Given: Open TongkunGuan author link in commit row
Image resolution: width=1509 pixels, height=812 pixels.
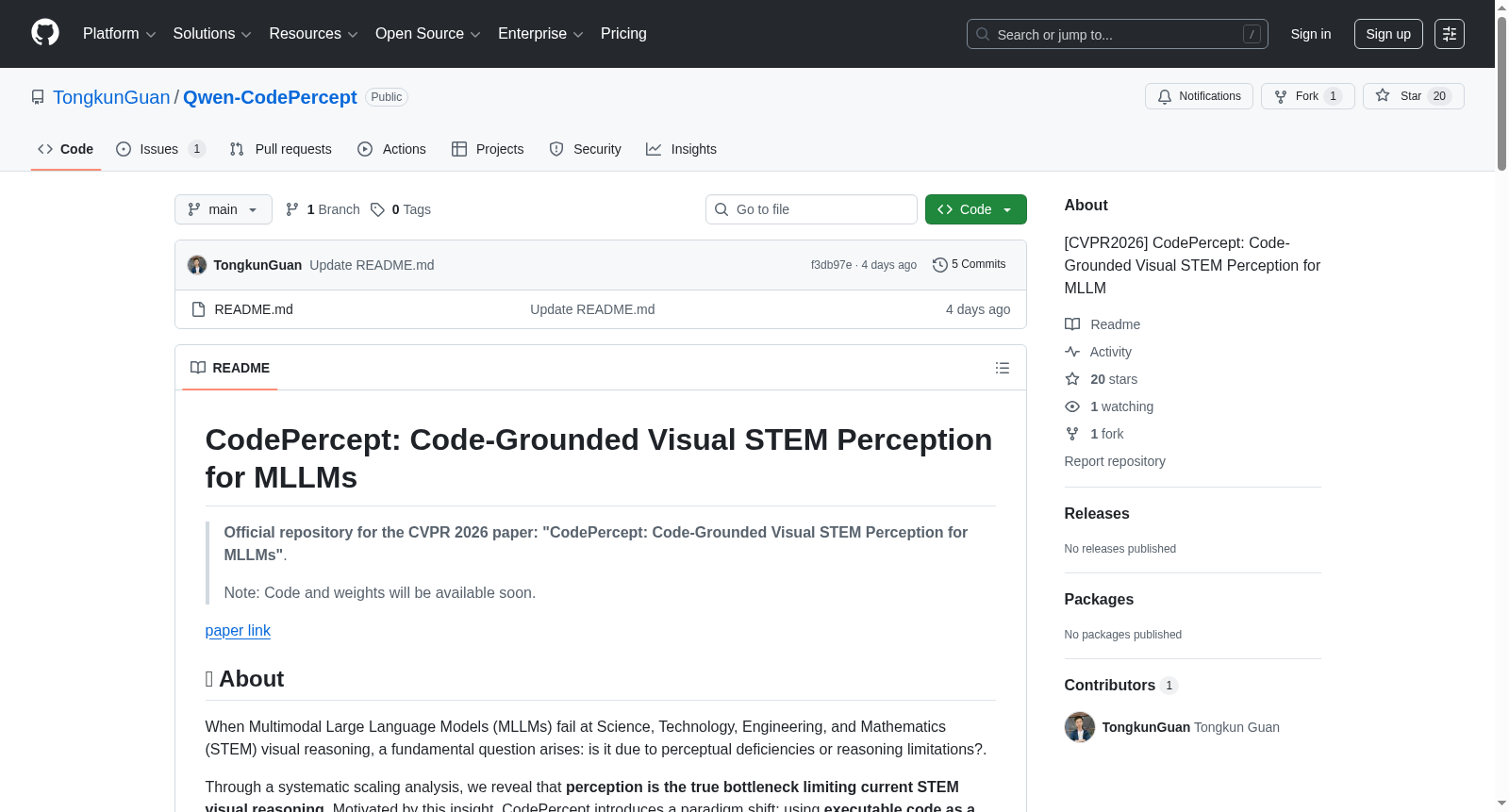Looking at the screenshot, I should tap(257, 265).
